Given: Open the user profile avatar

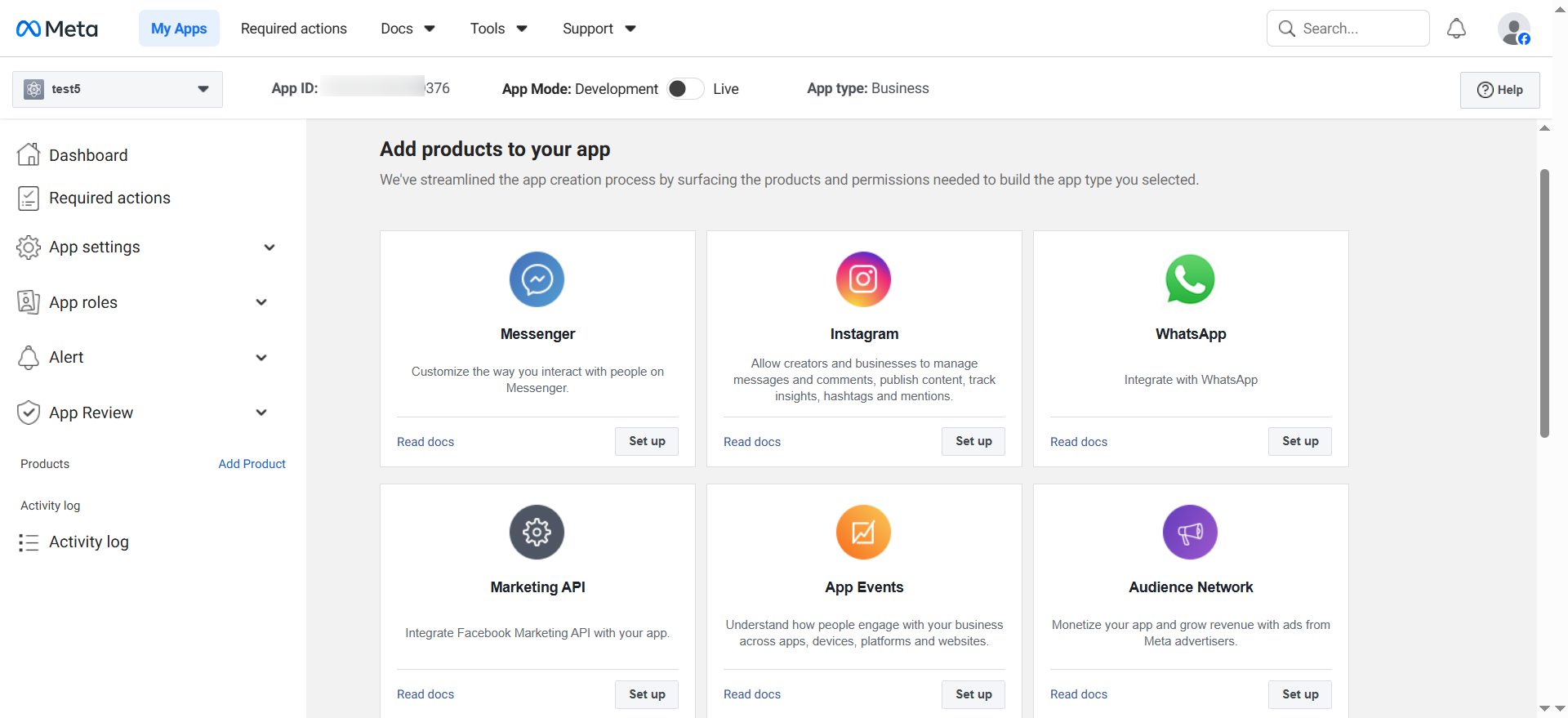Looking at the screenshot, I should pos(1513,29).
